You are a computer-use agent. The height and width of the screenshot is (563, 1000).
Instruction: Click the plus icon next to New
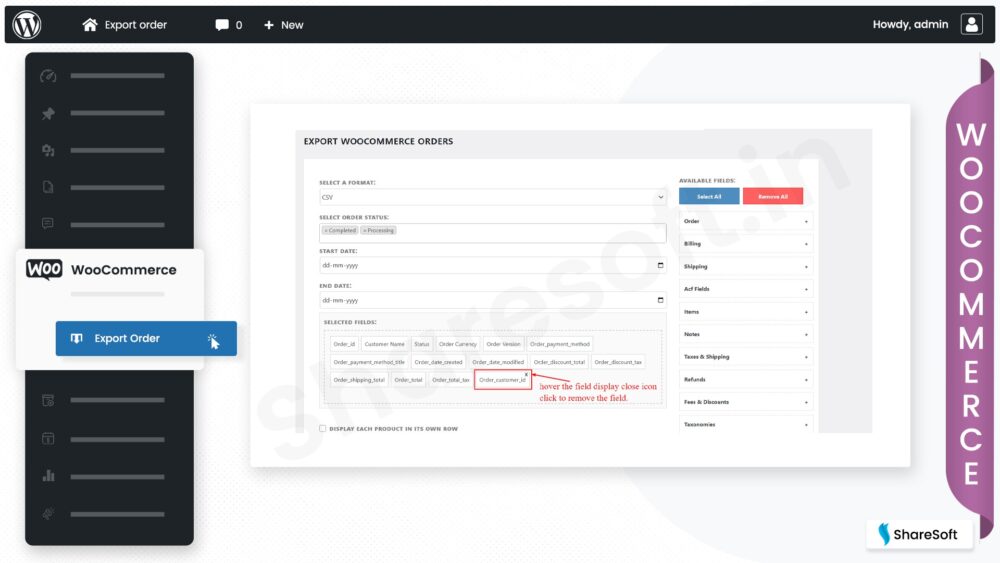[x=268, y=25]
